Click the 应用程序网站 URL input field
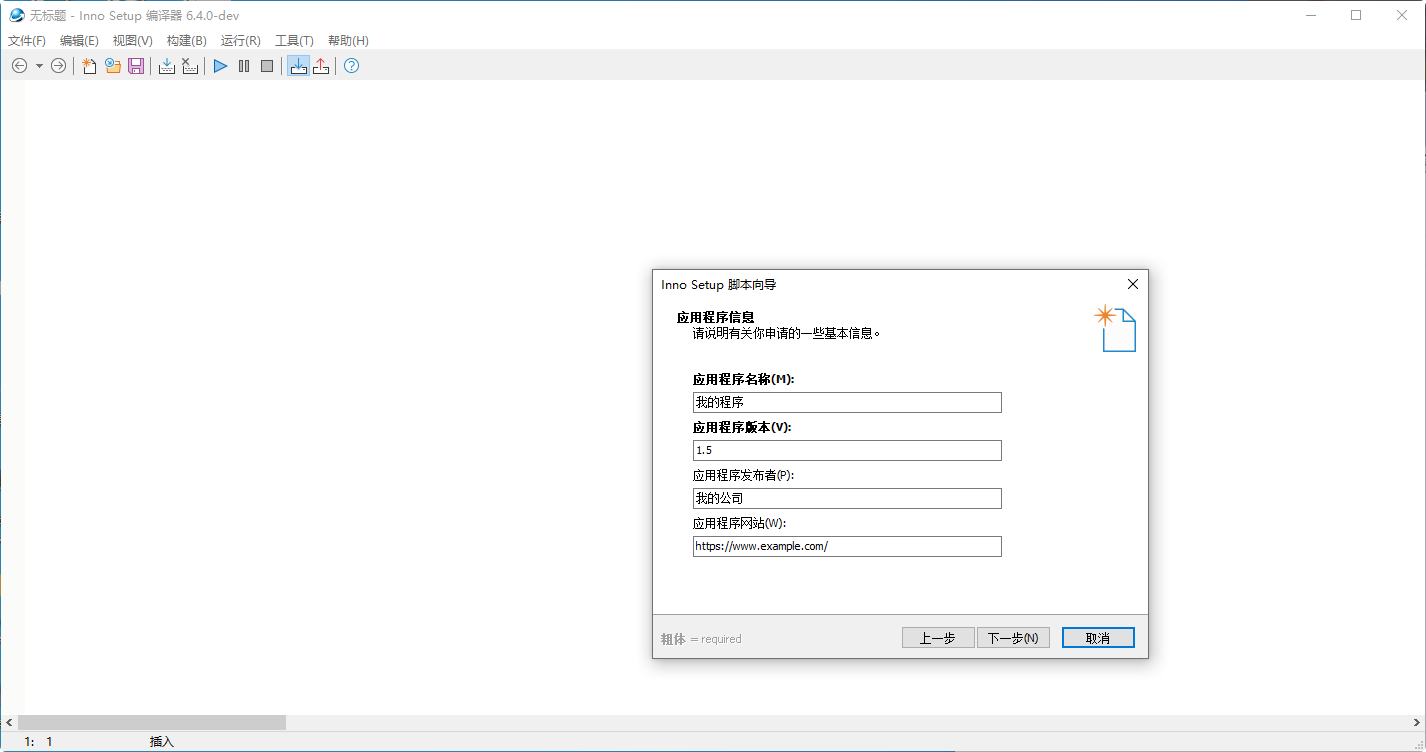 (x=847, y=546)
